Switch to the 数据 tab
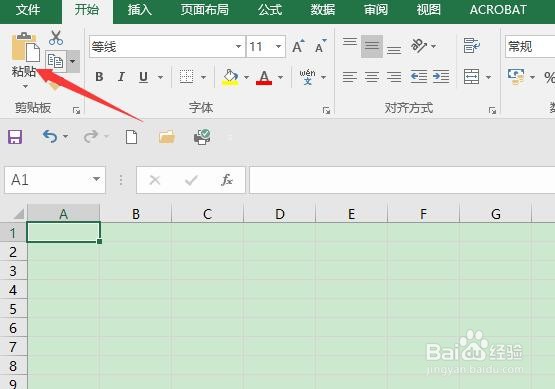The width and height of the screenshot is (555, 389). (323, 10)
